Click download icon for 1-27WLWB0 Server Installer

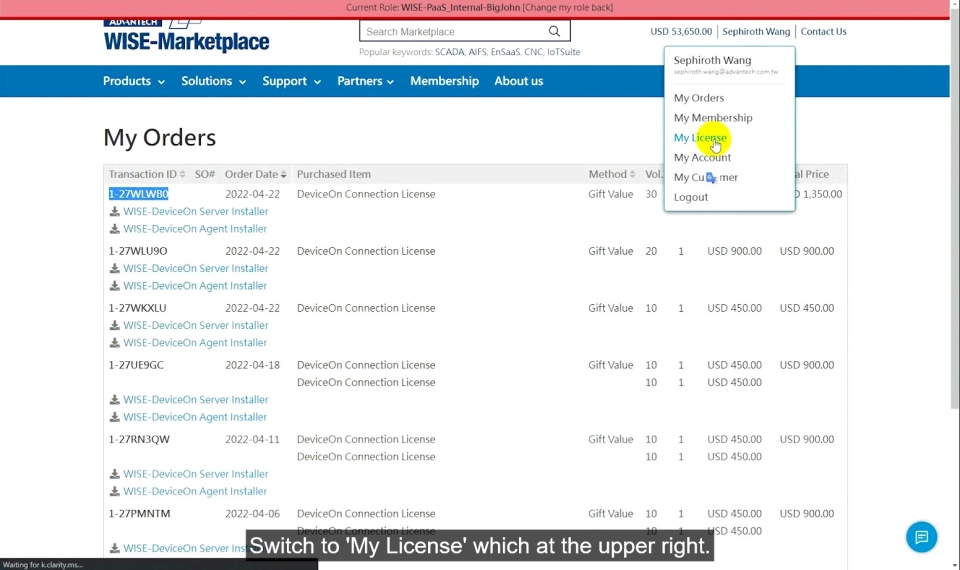114,211
